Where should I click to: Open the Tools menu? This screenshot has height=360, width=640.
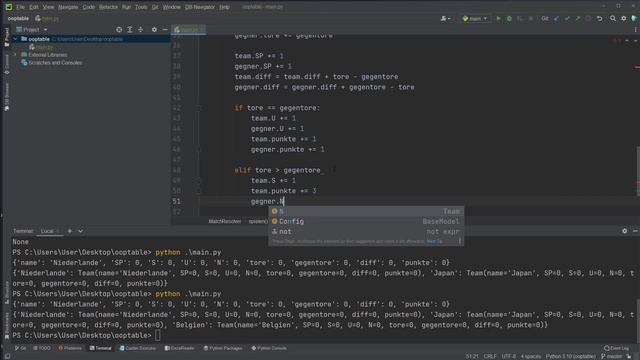[141, 7]
